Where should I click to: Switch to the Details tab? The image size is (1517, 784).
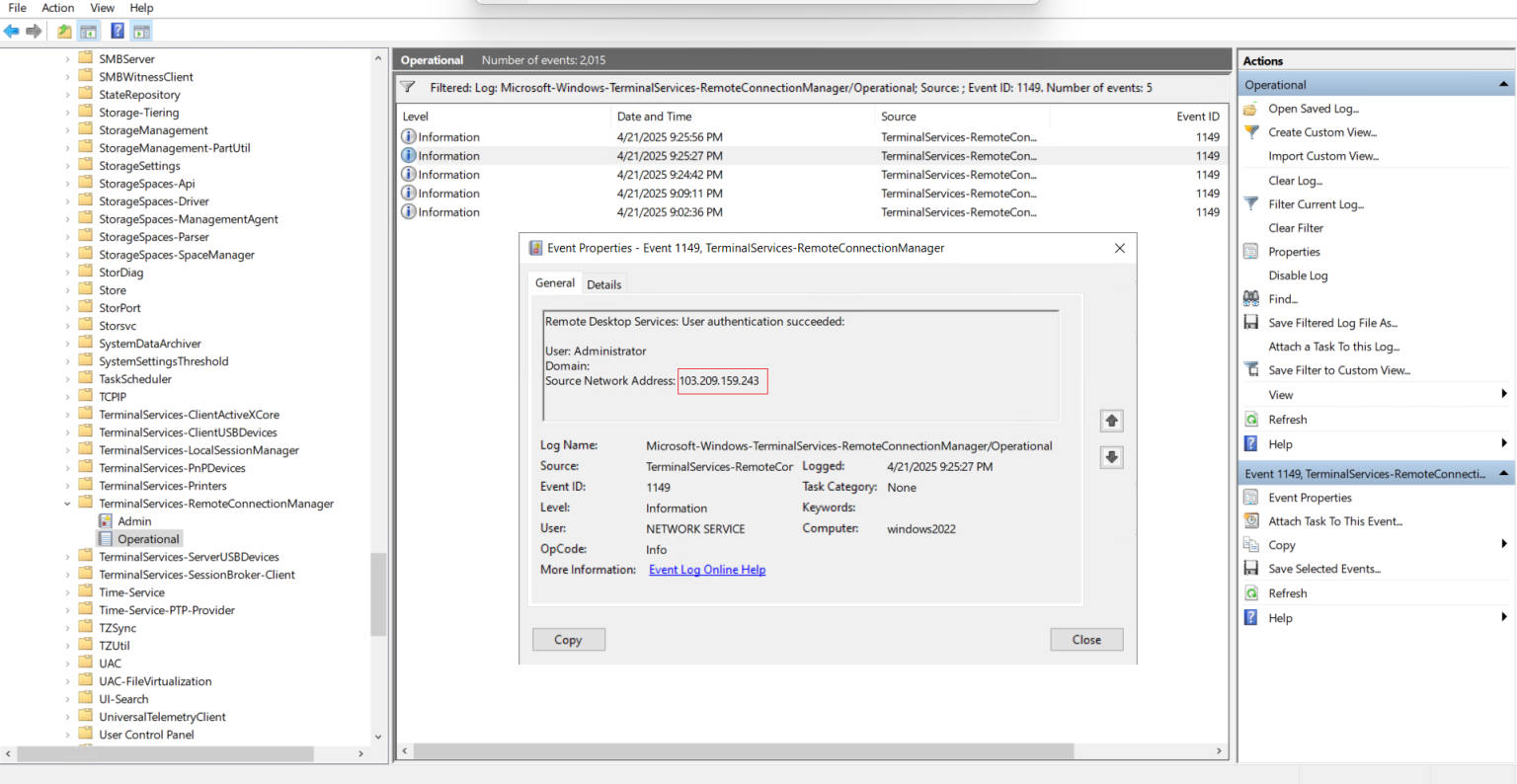click(x=603, y=283)
